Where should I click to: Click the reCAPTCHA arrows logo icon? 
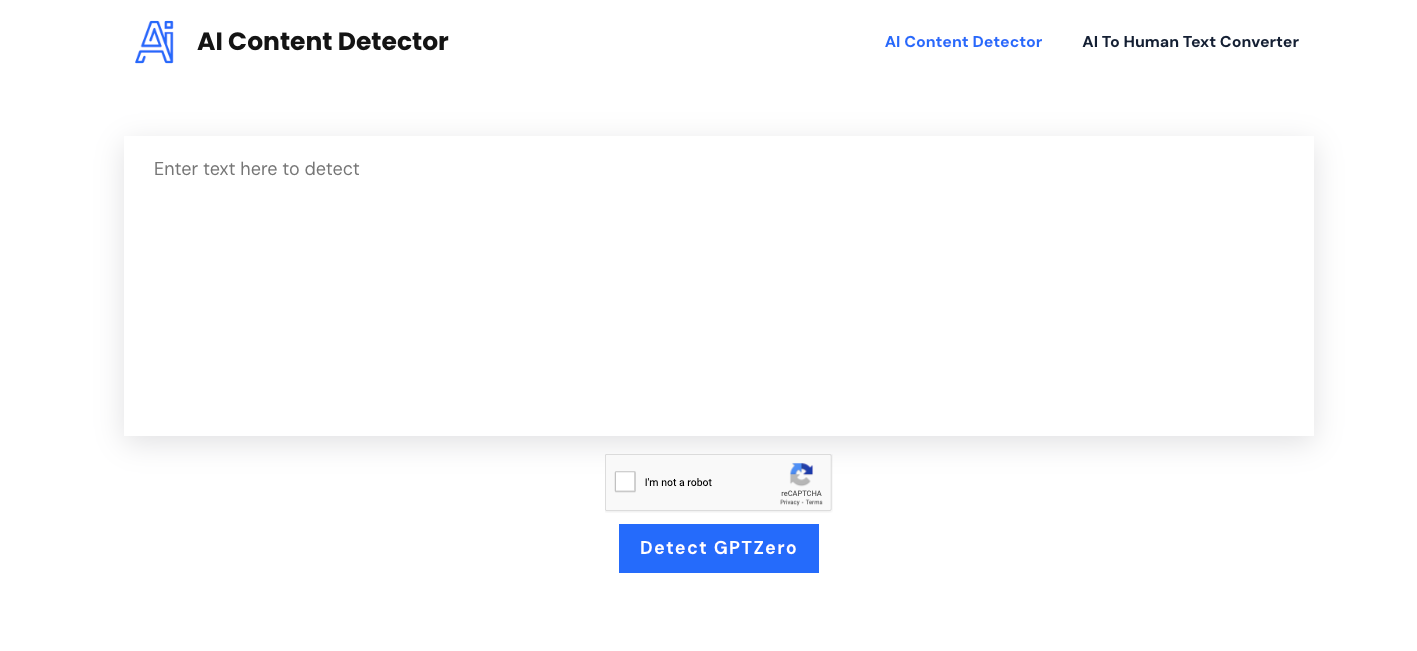click(x=801, y=475)
